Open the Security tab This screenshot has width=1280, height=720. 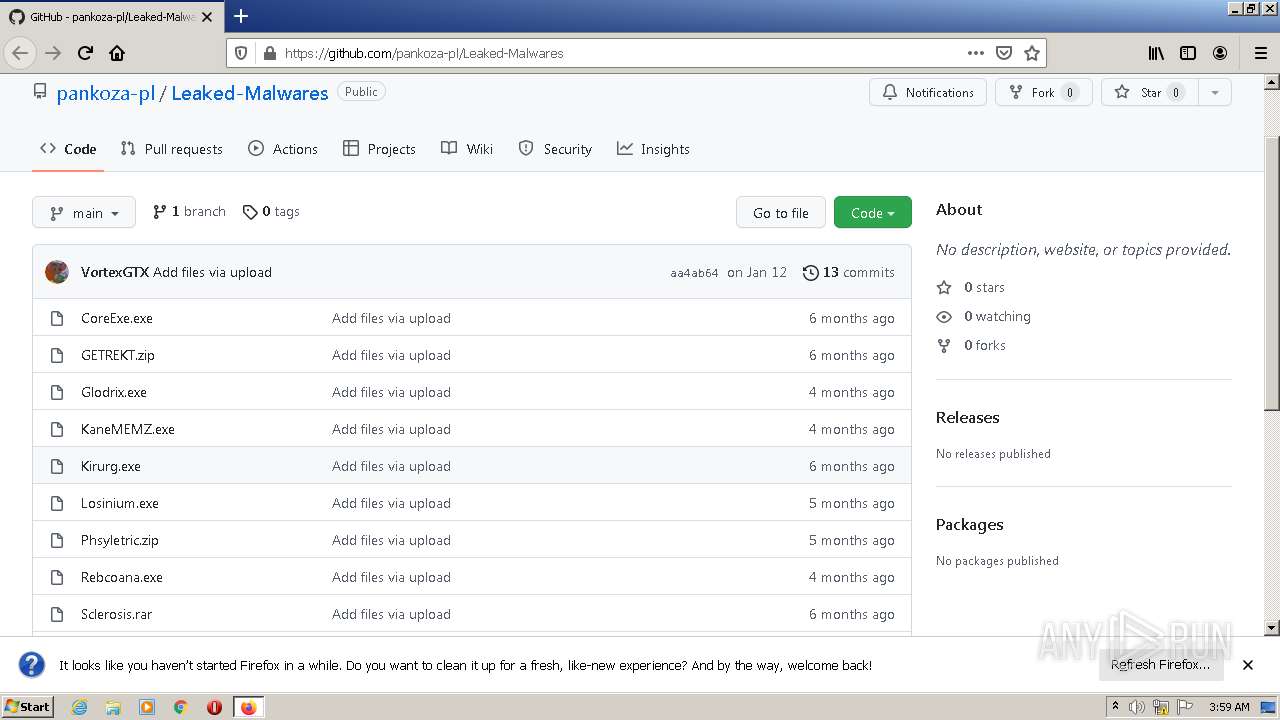coord(555,149)
